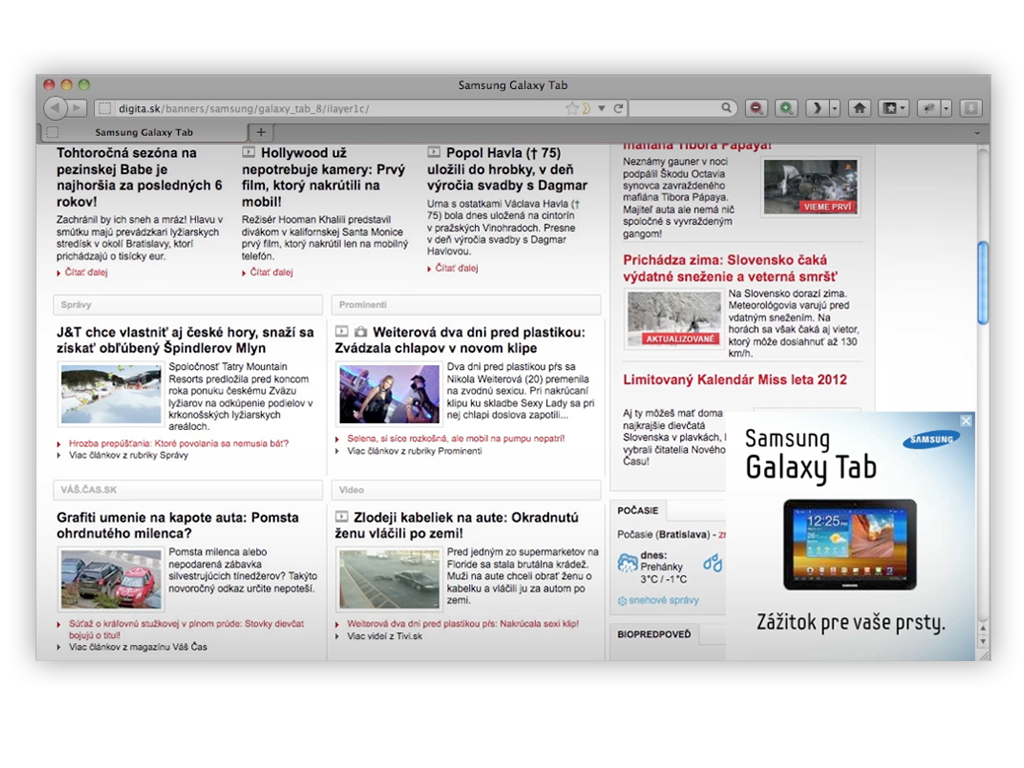Click Čítať ďalej under pezinská Baba article

pyautogui.click(x=86, y=272)
